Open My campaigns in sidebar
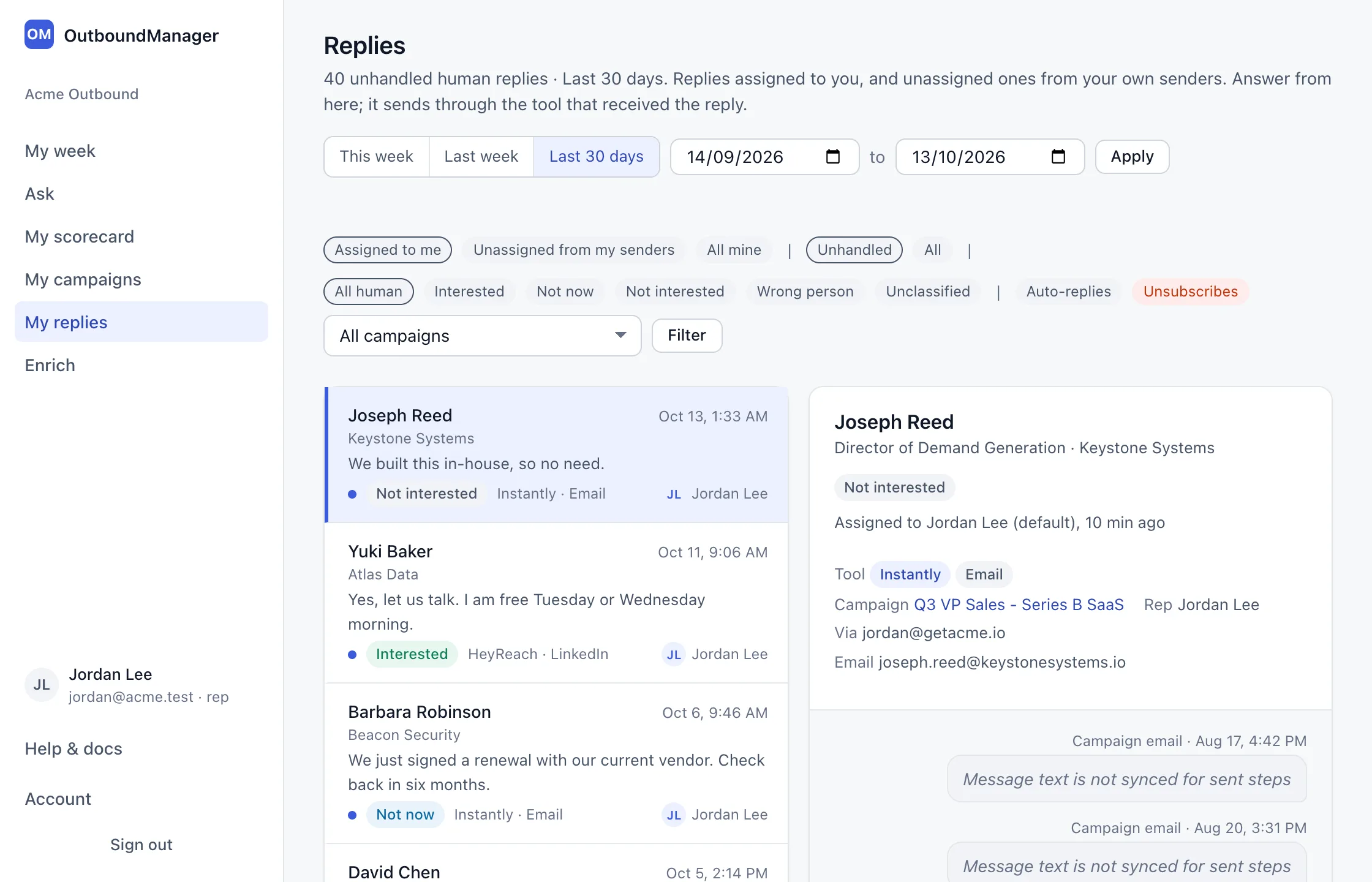Image resolution: width=1372 pixels, height=882 pixels. pyautogui.click(x=141, y=279)
